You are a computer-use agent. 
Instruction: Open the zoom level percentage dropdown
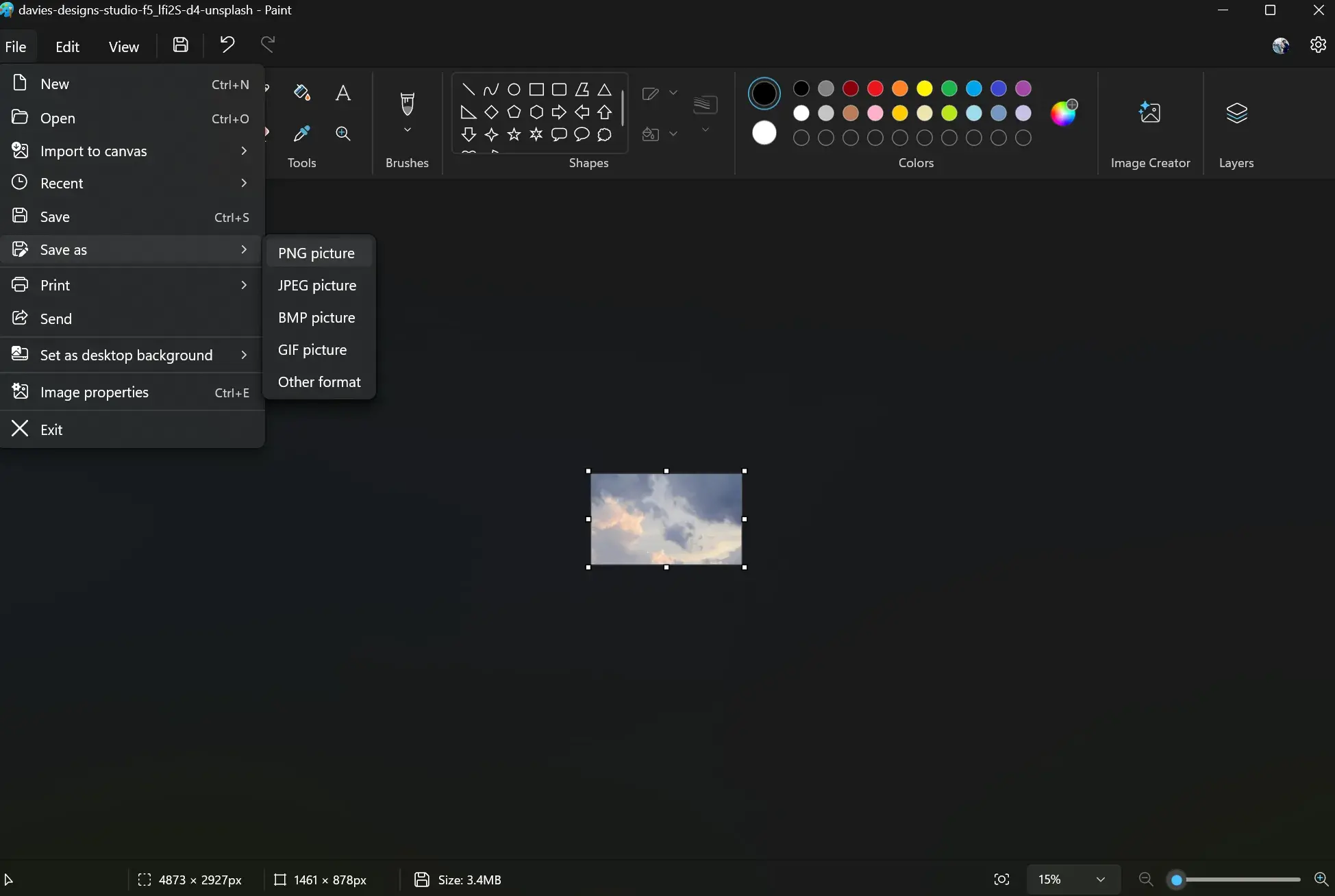1073,880
